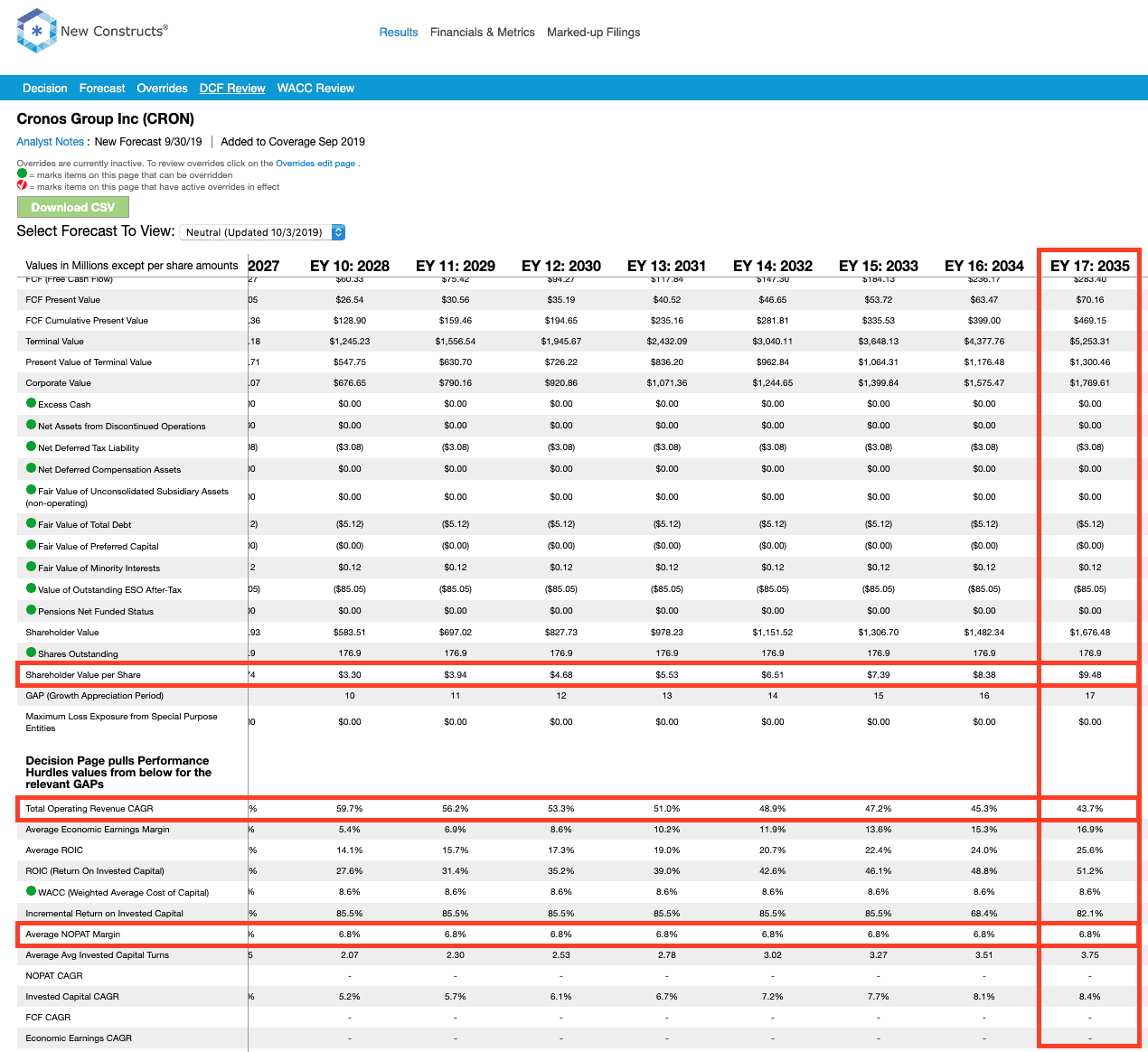Click the Cronos Group Inc (CRON) heading
1148x1052 pixels.
point(106,119)
